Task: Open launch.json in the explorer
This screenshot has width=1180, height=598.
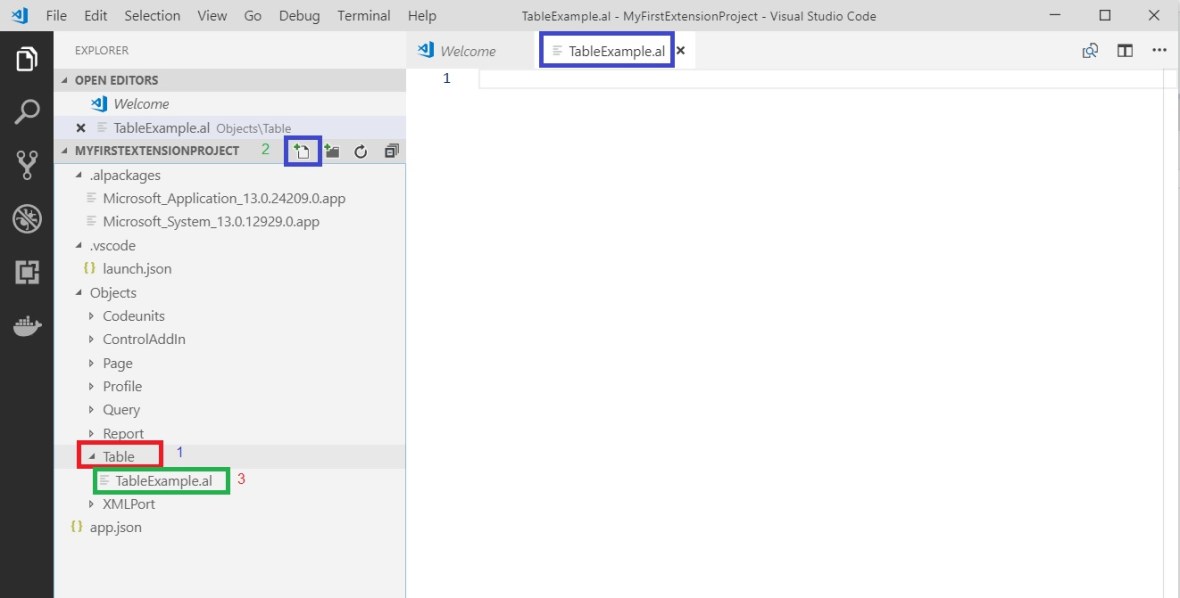Action: click(x=136, y=269)
